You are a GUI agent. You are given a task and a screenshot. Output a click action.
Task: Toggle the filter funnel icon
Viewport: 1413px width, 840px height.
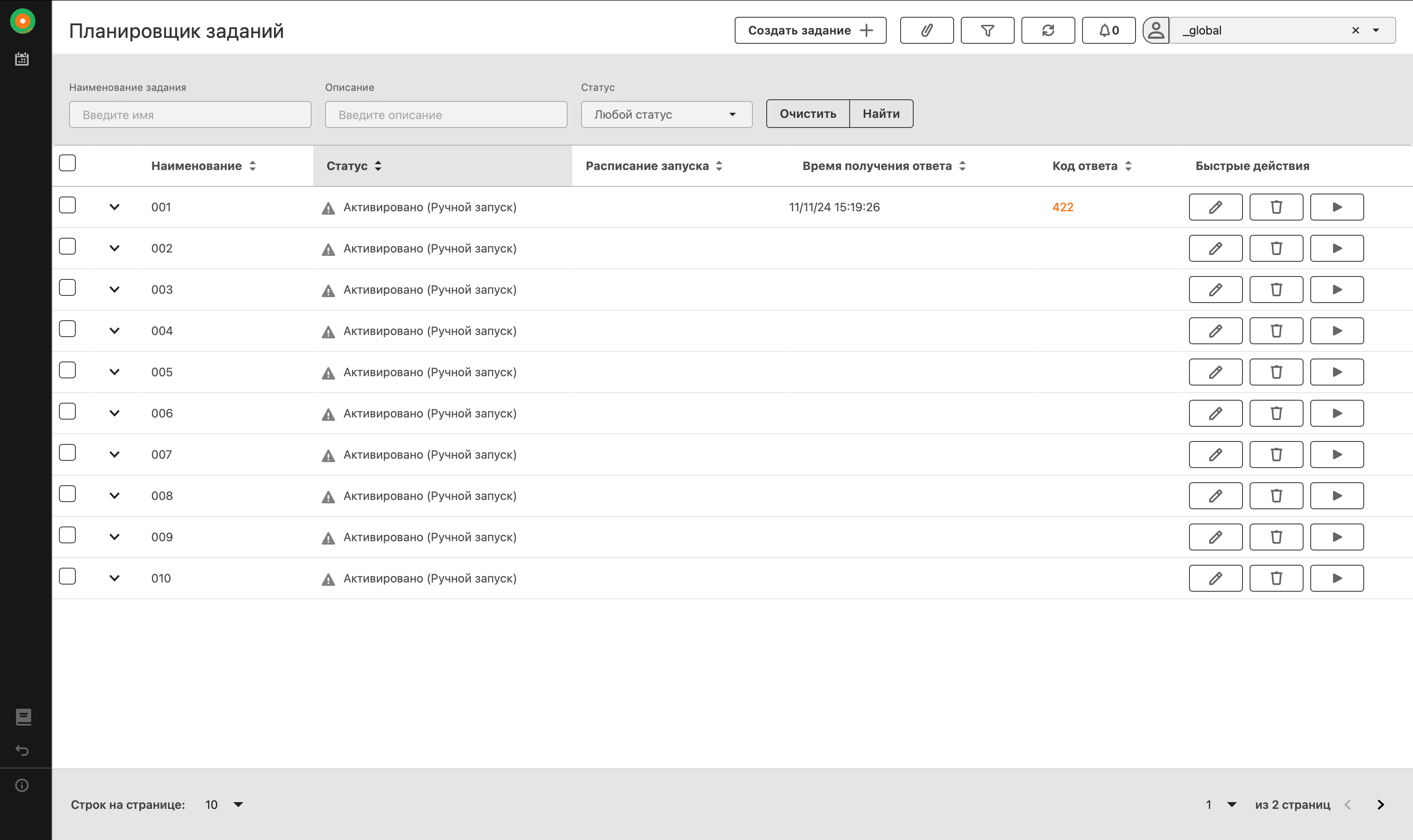point(987,31)
